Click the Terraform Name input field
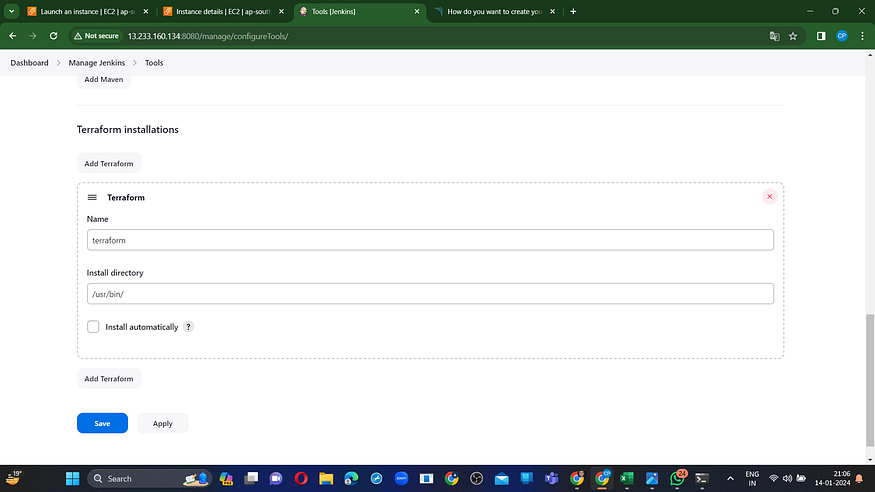Viewport: 875px width, 492px height. coord(430,240)
